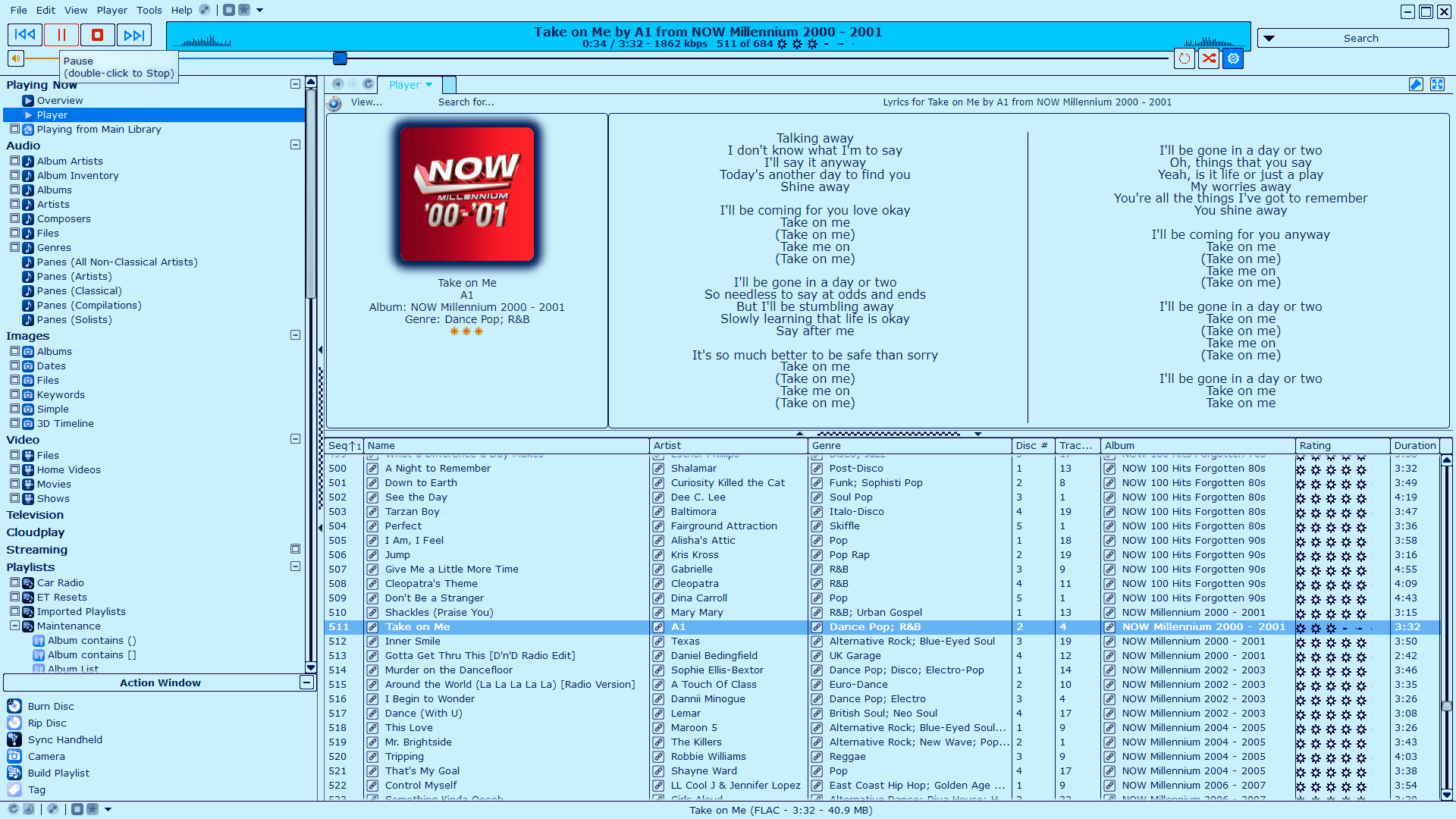Viewport: 1456px width, 819px height.
Task: Toggle checkbox beside Playing from Main Library
Action: 14,129
